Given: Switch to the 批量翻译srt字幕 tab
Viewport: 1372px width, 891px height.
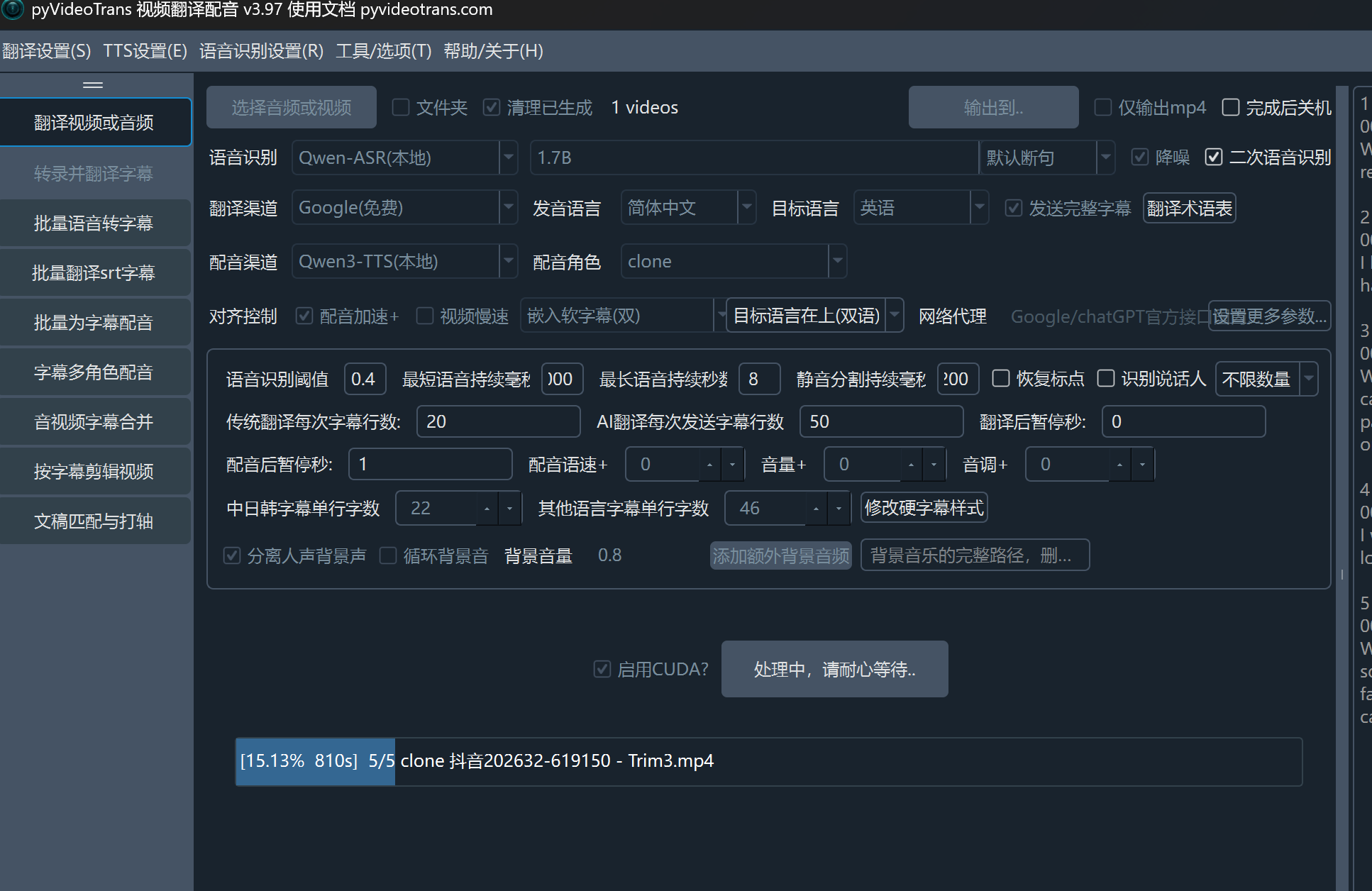Looking at the screenshot, I should click(x=95, y=272).
